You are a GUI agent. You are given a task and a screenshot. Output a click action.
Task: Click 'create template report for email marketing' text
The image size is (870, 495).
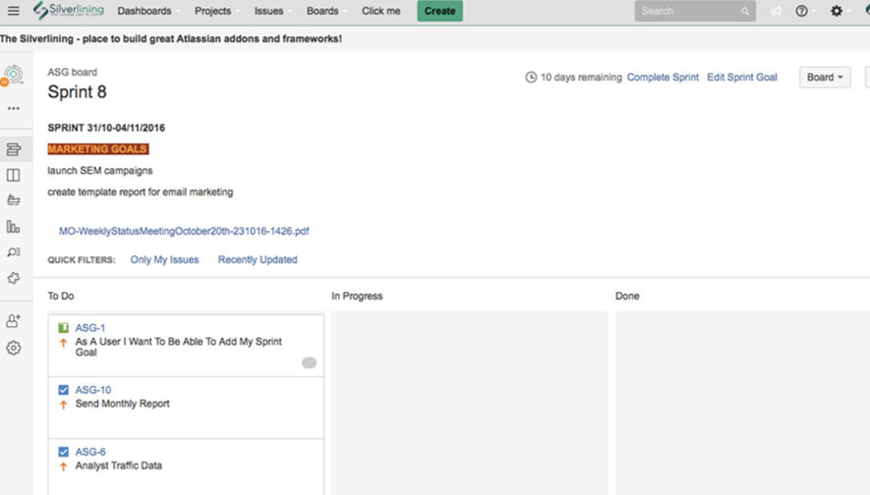point(140,192)
